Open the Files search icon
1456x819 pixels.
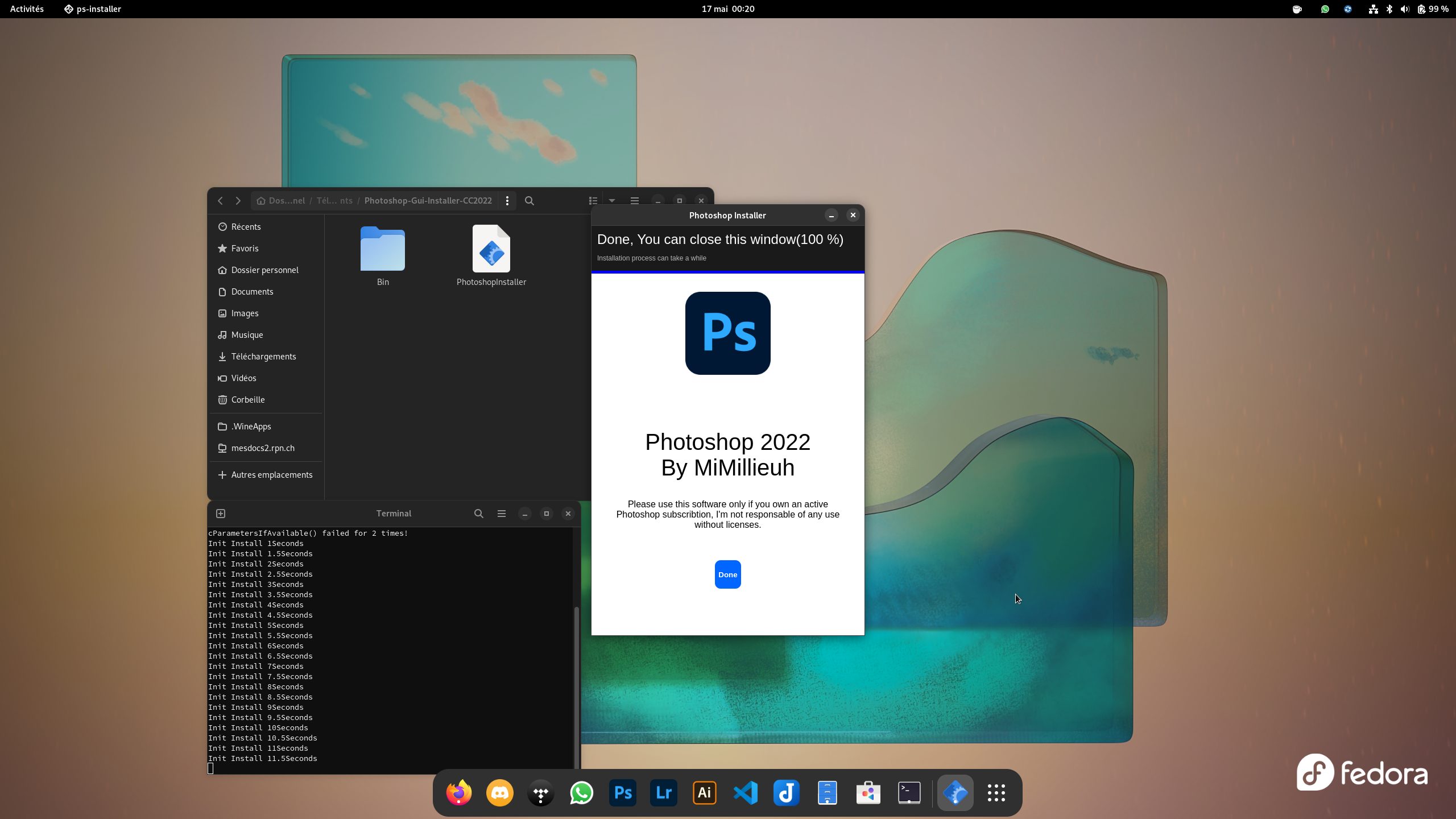(530, 201)
